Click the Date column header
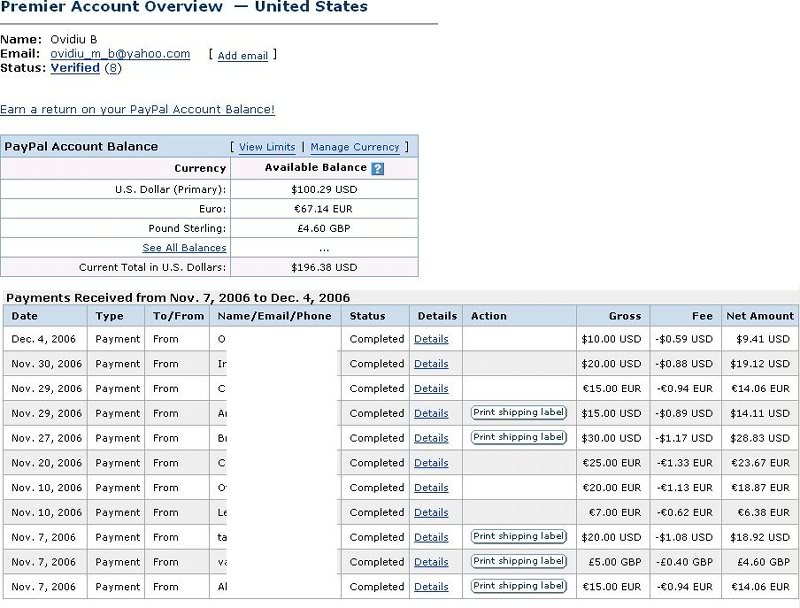800x608 pixels. tap(24, 316)
